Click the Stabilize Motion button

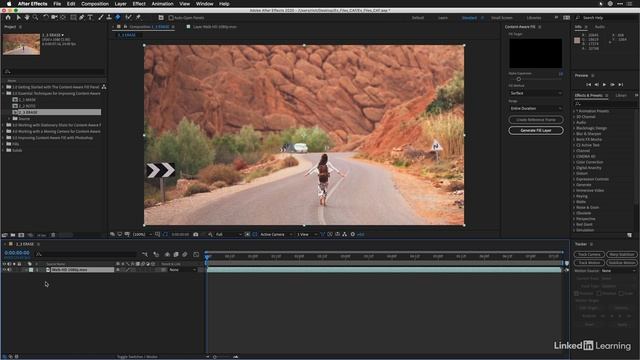point(621,263)
